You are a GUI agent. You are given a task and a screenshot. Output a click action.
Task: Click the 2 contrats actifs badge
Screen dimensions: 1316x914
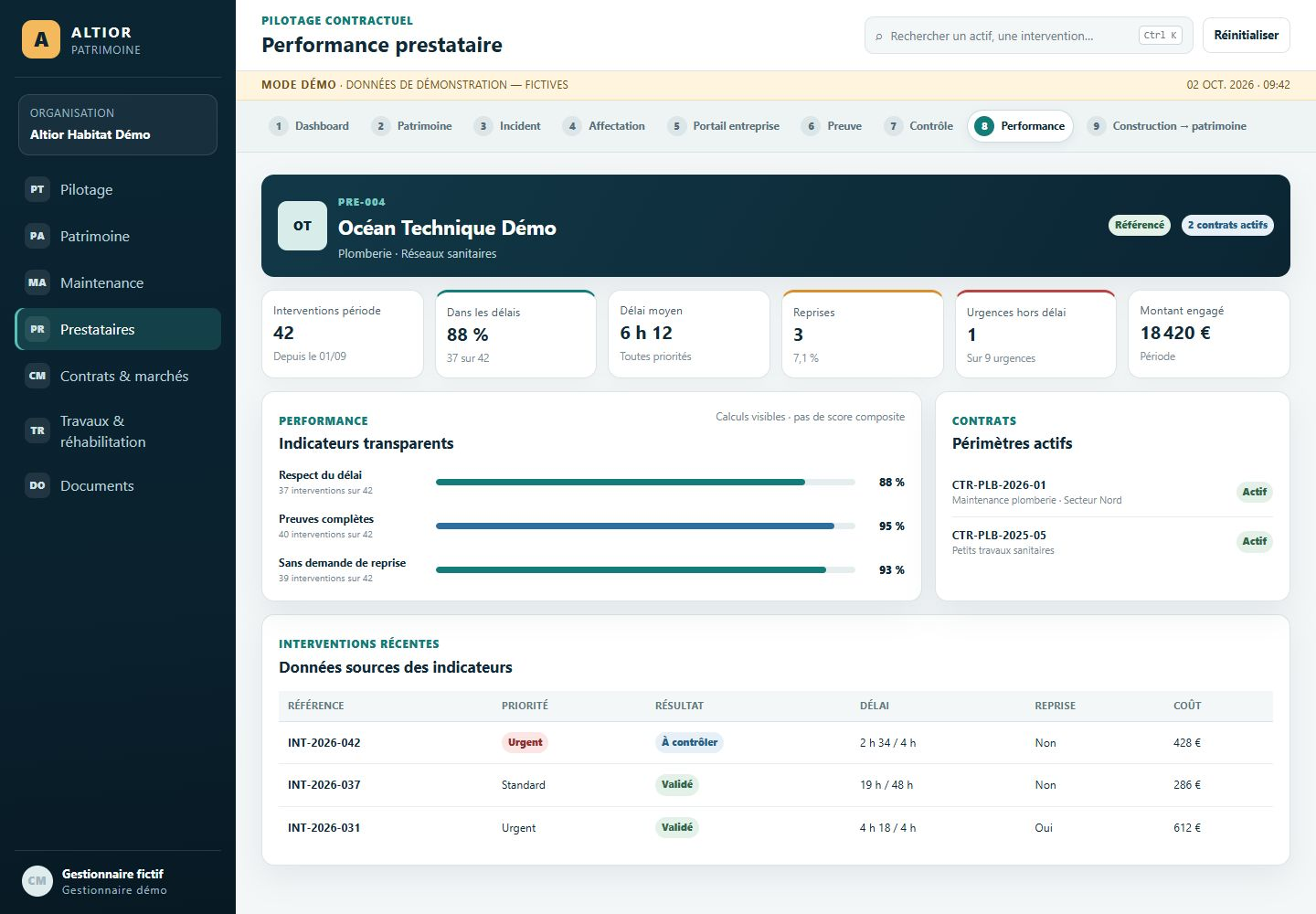pos(1227,225)
